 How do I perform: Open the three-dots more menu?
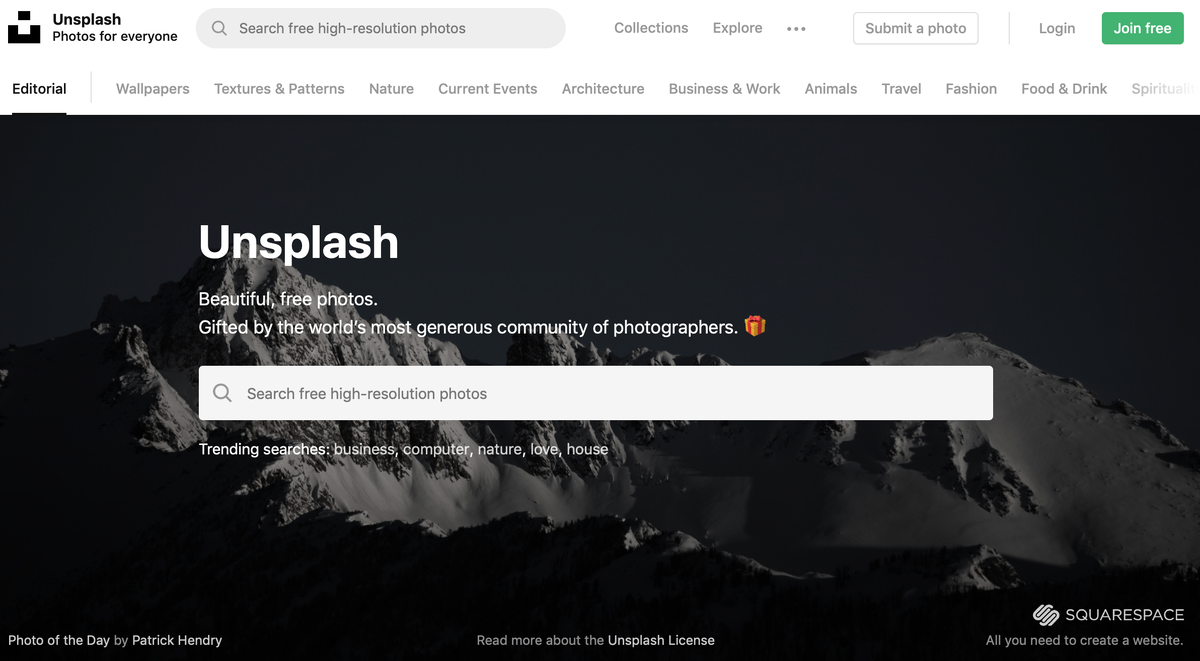796,29
